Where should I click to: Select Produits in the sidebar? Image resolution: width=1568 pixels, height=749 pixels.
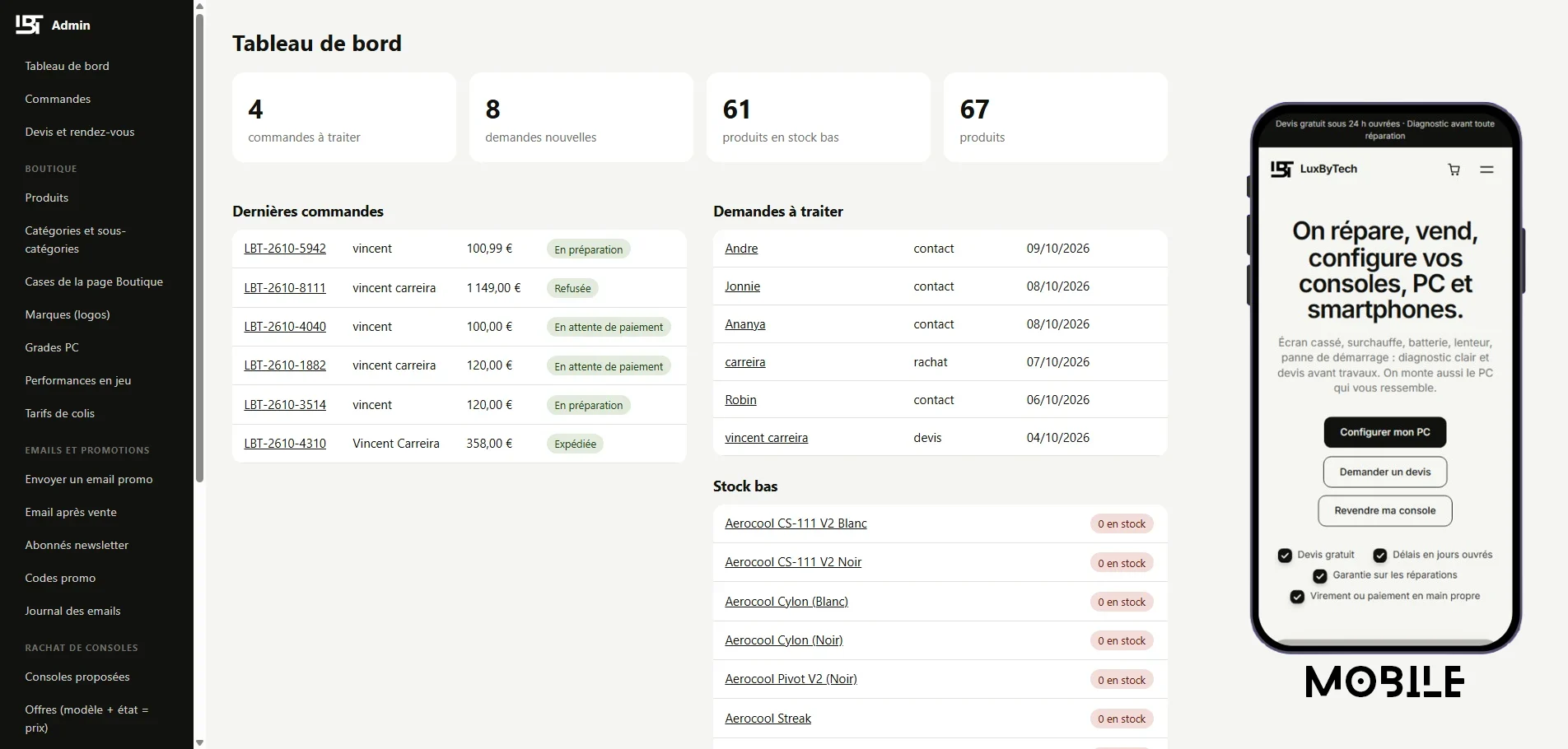pos(47,198)
